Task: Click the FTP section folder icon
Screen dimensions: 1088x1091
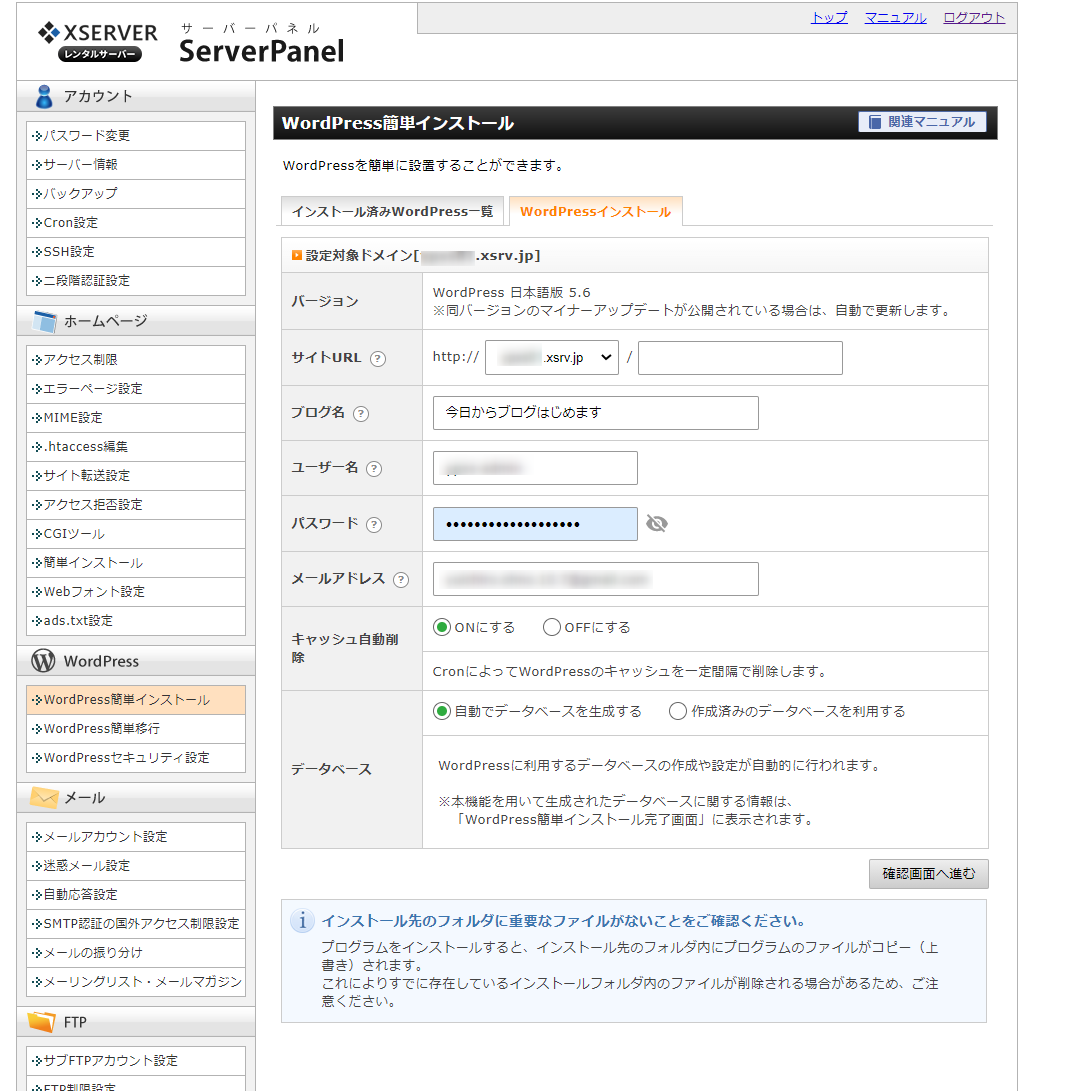Action: pyautogui.click(x=42, y=1022)
